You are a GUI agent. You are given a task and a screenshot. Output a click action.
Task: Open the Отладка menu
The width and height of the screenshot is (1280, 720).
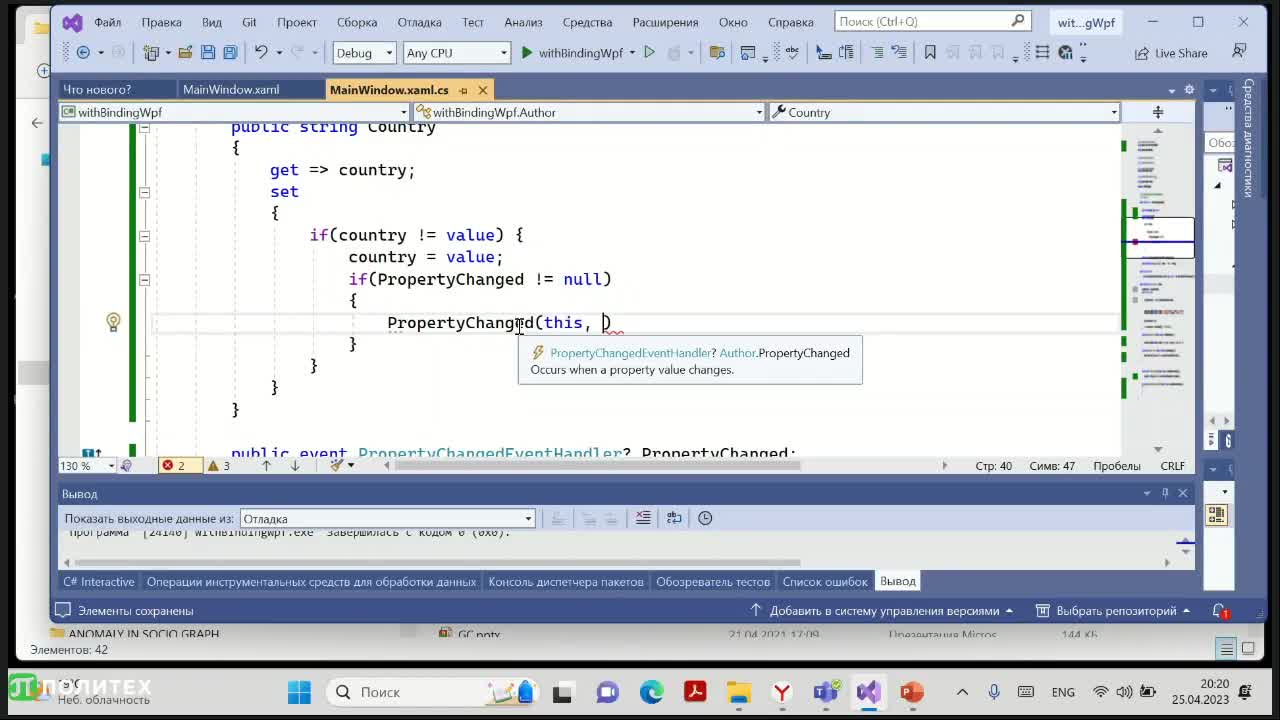point(419,22)
